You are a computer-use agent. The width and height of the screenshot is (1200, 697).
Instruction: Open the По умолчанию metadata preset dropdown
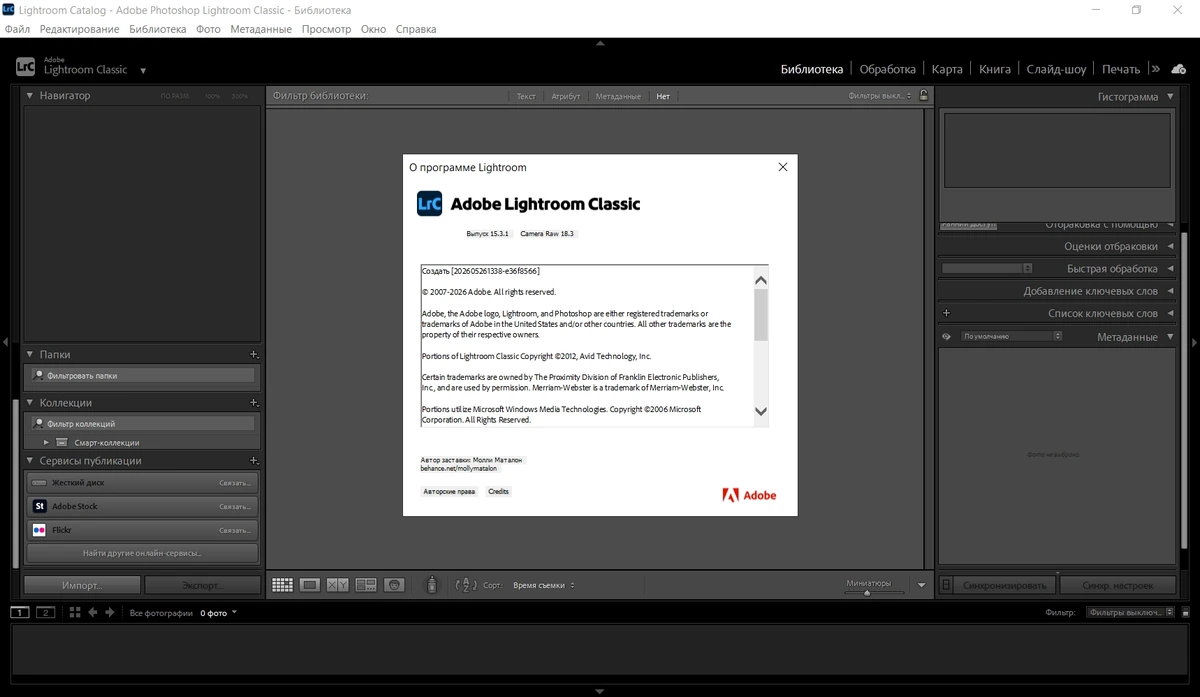click(1011, 337)
